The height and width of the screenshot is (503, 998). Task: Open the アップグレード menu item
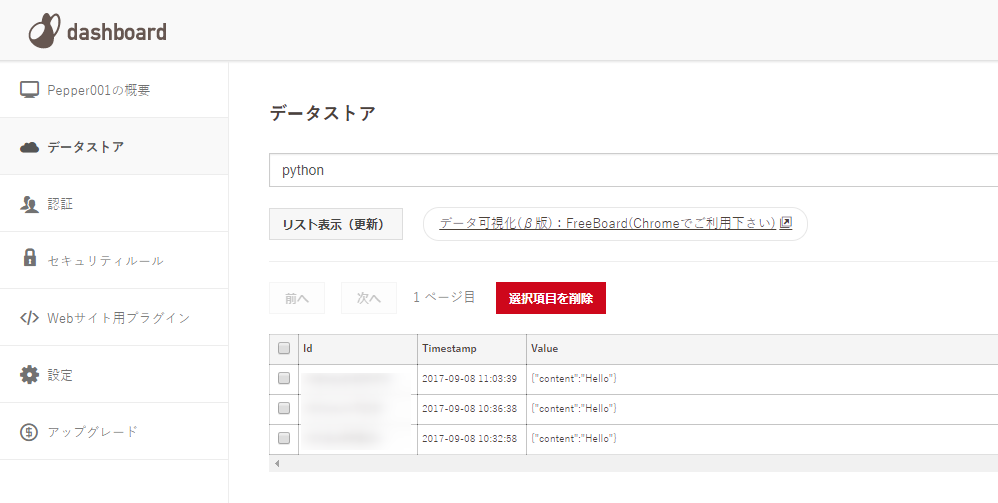[x=92, y=432]
